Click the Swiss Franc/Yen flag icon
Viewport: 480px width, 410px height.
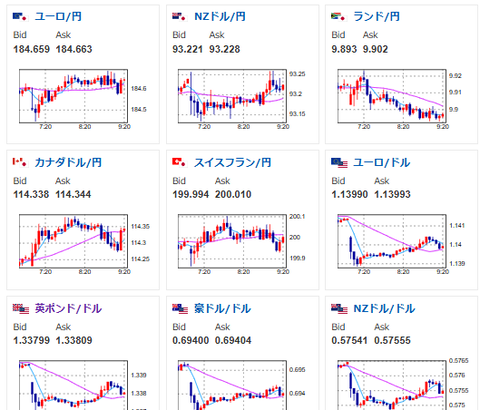click(x=179, y=162)
